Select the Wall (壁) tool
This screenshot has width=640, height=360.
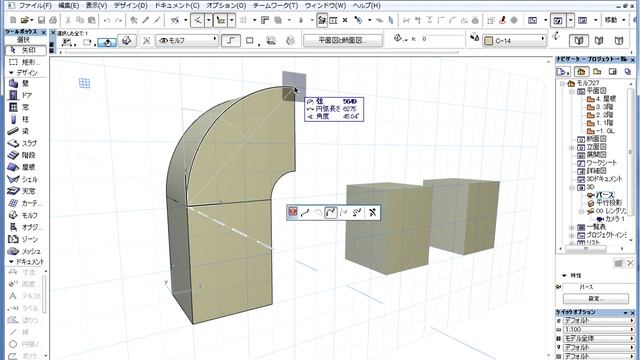pyautogui.click(x=24, y=83)
